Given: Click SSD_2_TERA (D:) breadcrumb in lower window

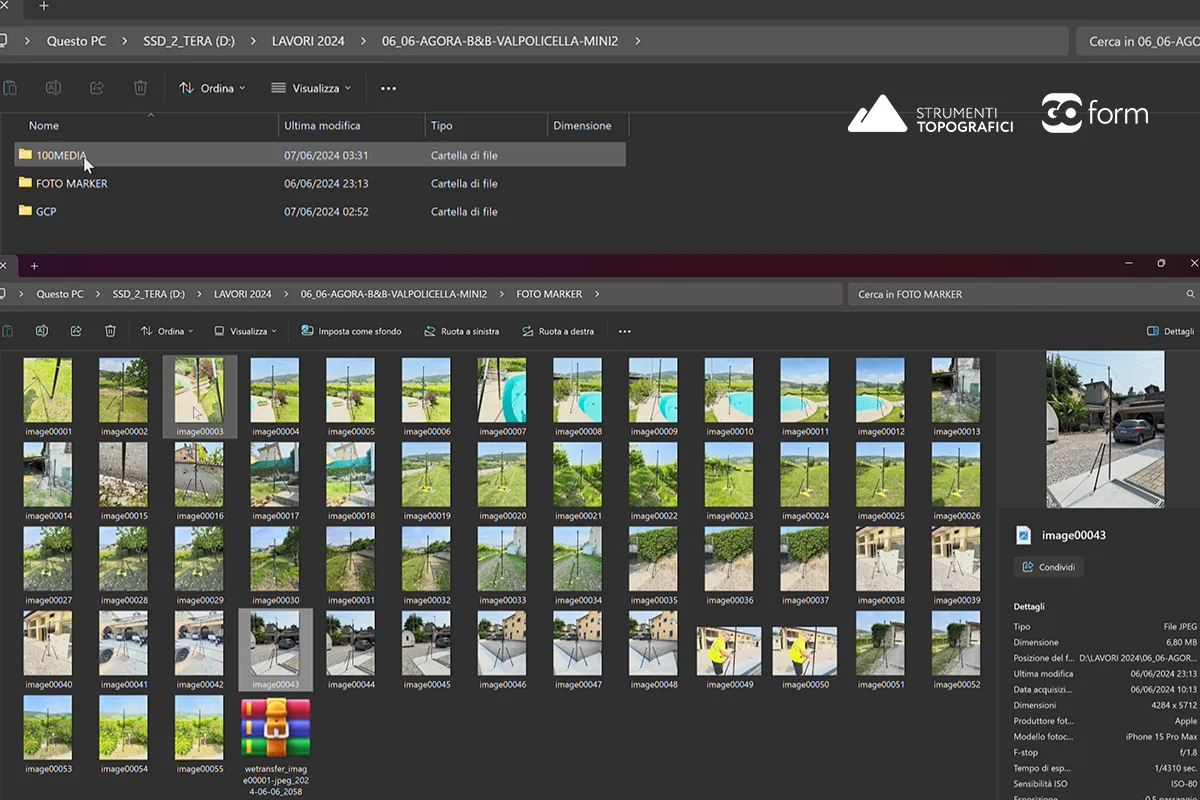Looking at the screenshot, I should [x=148, y=294].
